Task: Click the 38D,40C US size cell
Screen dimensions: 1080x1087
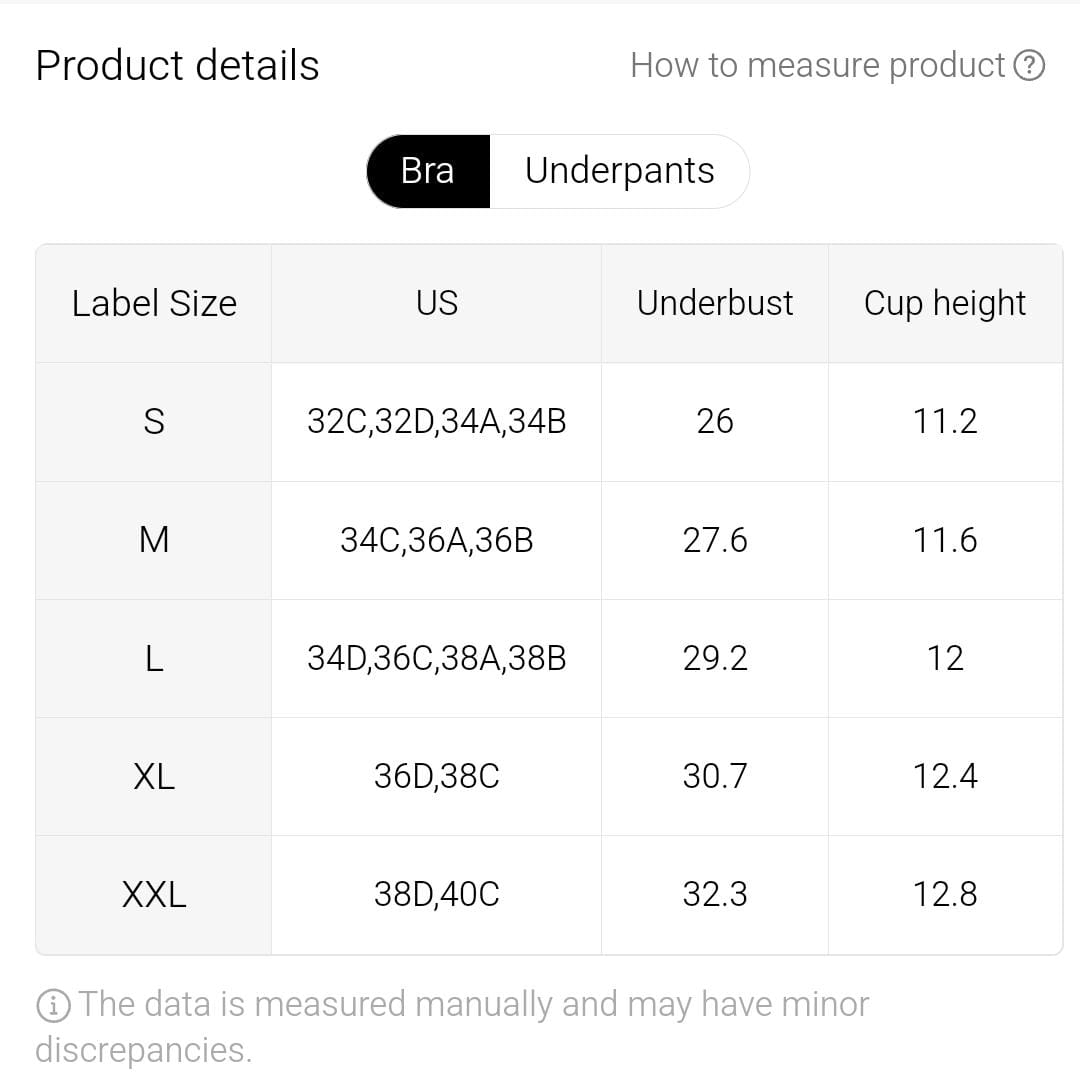Action: pos(437,894)
